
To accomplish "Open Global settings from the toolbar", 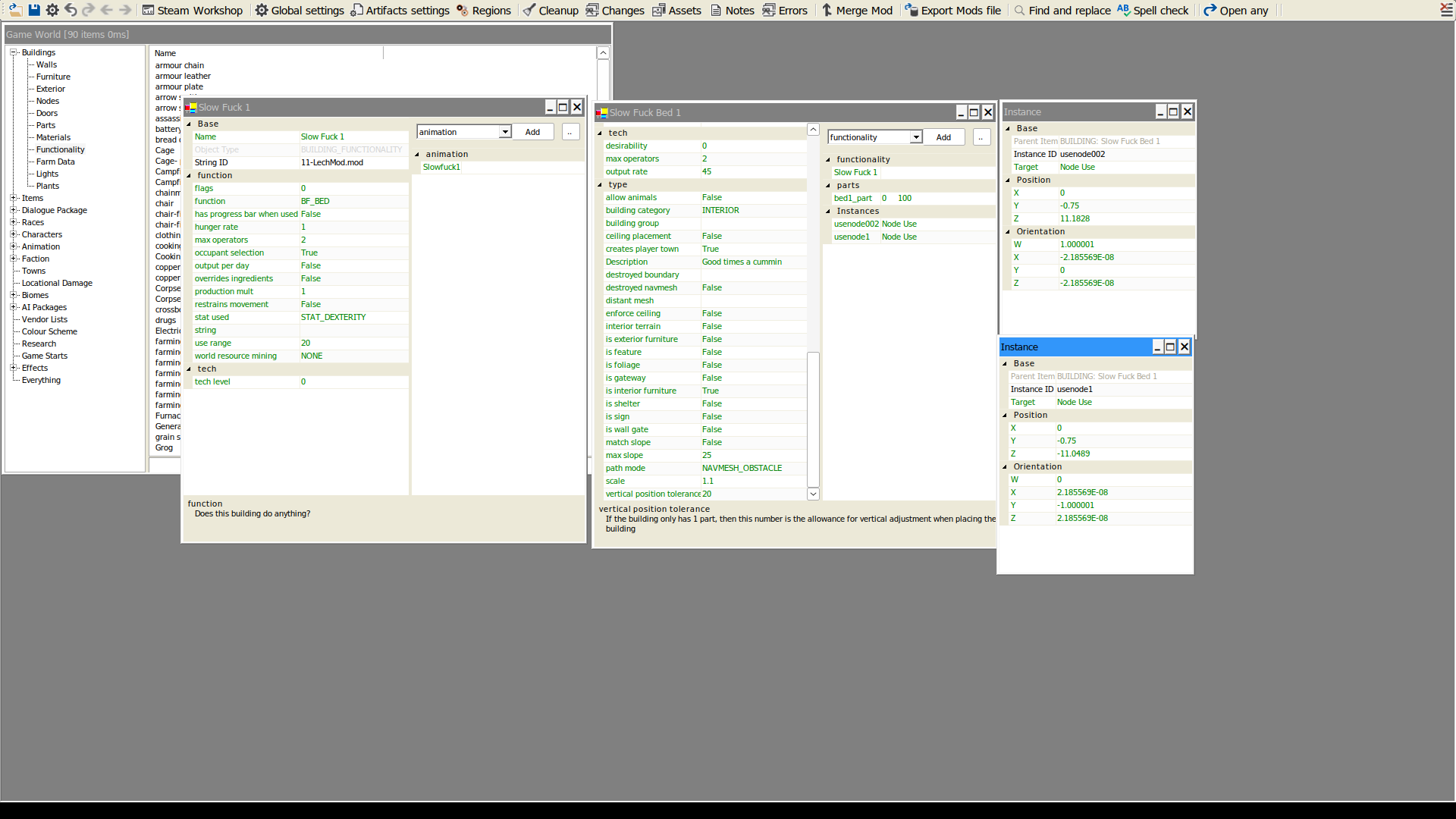I will 300,10.
